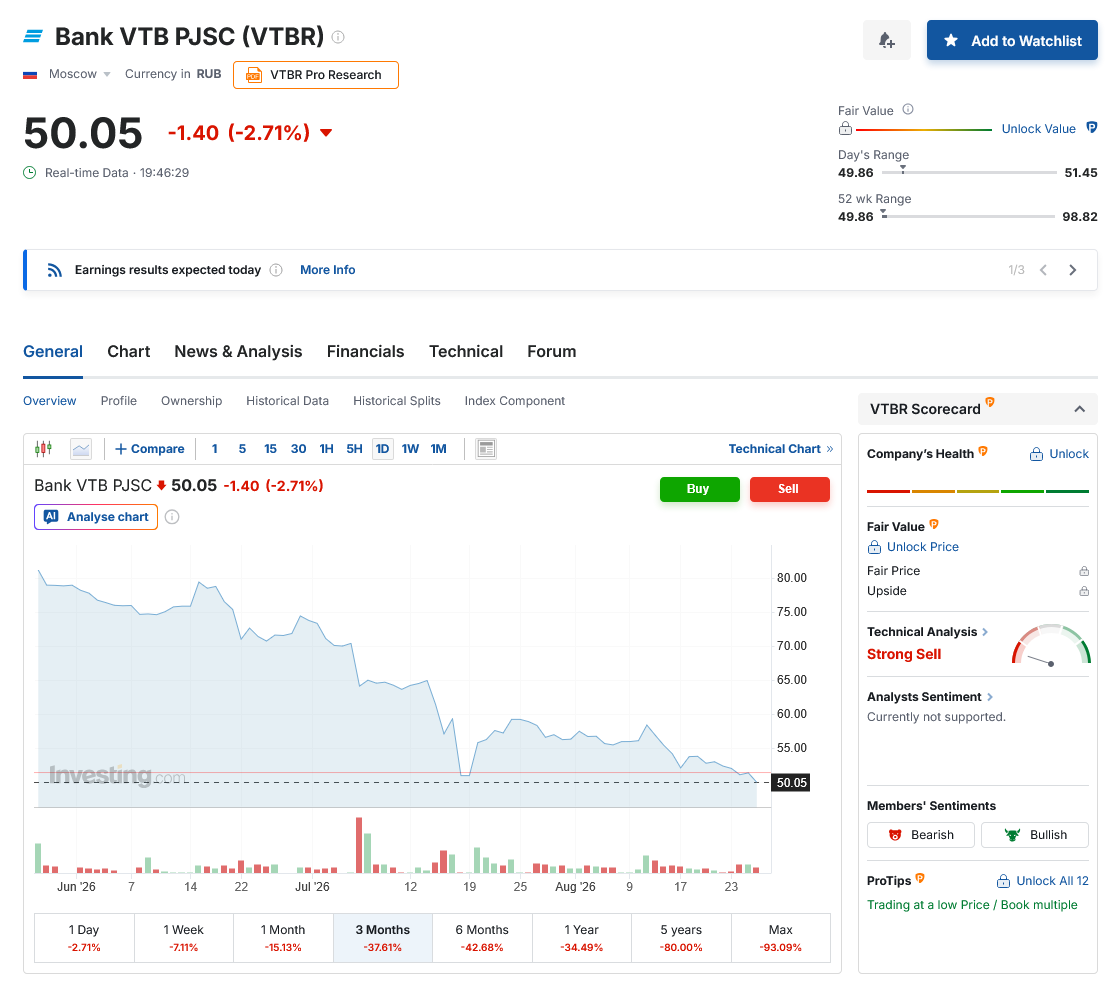Click Unlock Price link
1111x987 pixels.
[x=913, y=547]
